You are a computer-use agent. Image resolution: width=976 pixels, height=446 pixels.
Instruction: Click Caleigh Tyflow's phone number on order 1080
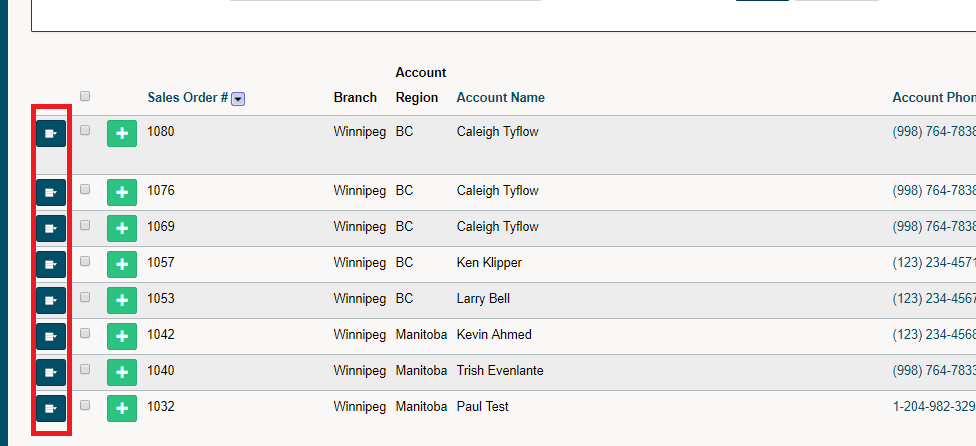[934, 132]
